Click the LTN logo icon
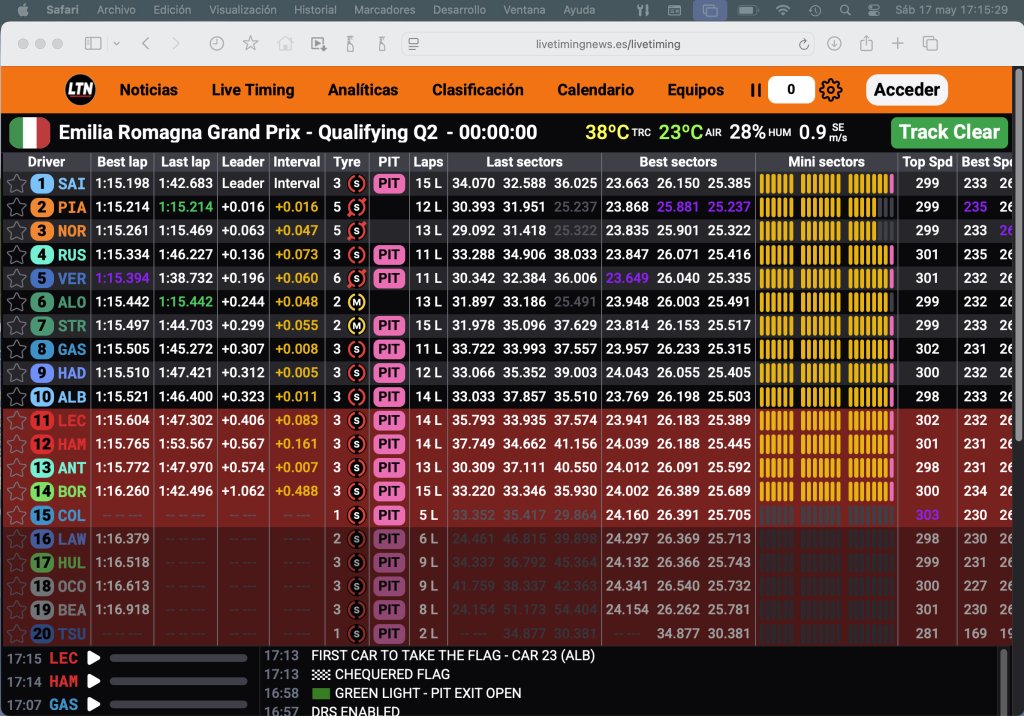The width and height of the screenshot is (1024, 716). [x=80, y=90]
